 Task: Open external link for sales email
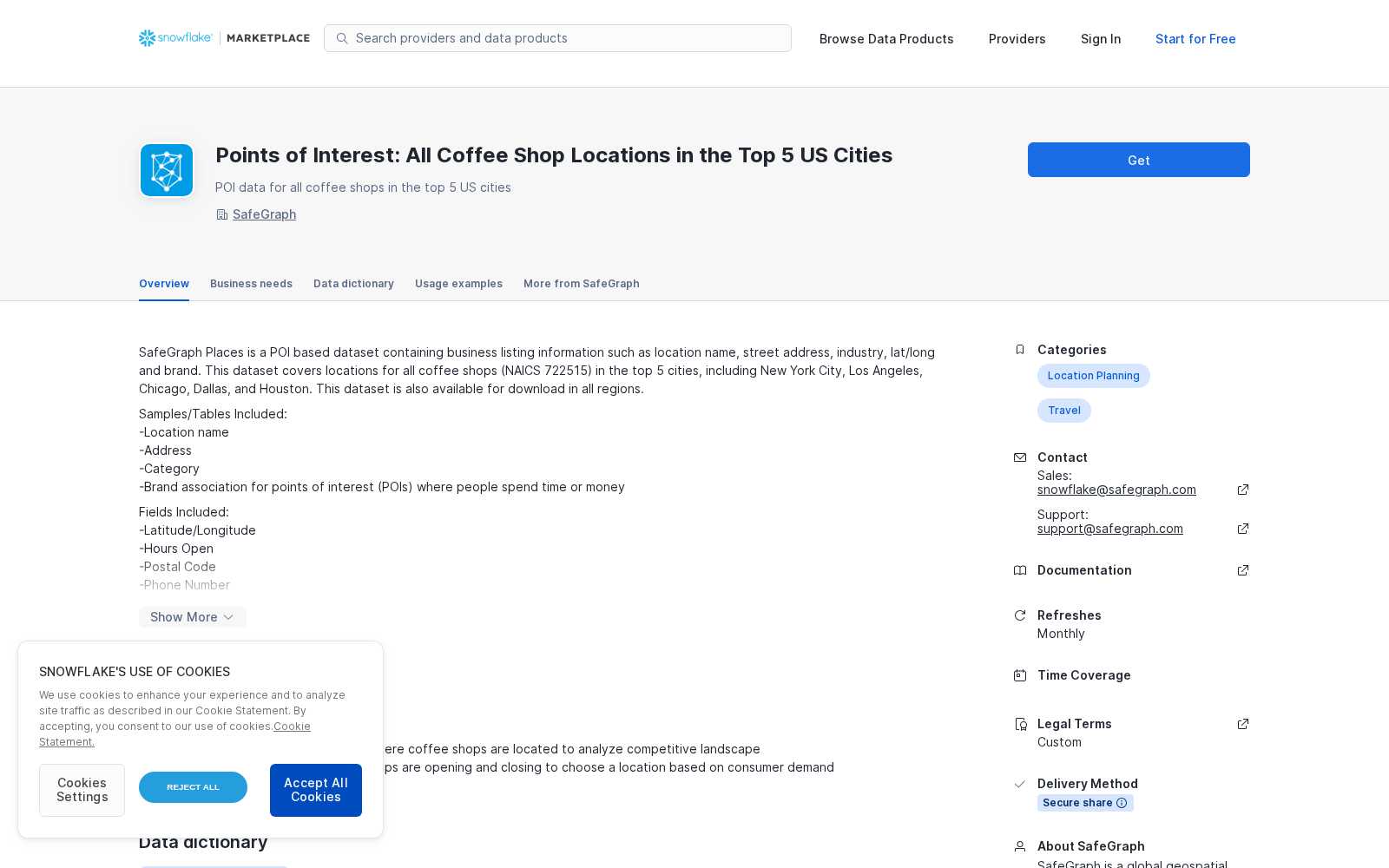1243,490
